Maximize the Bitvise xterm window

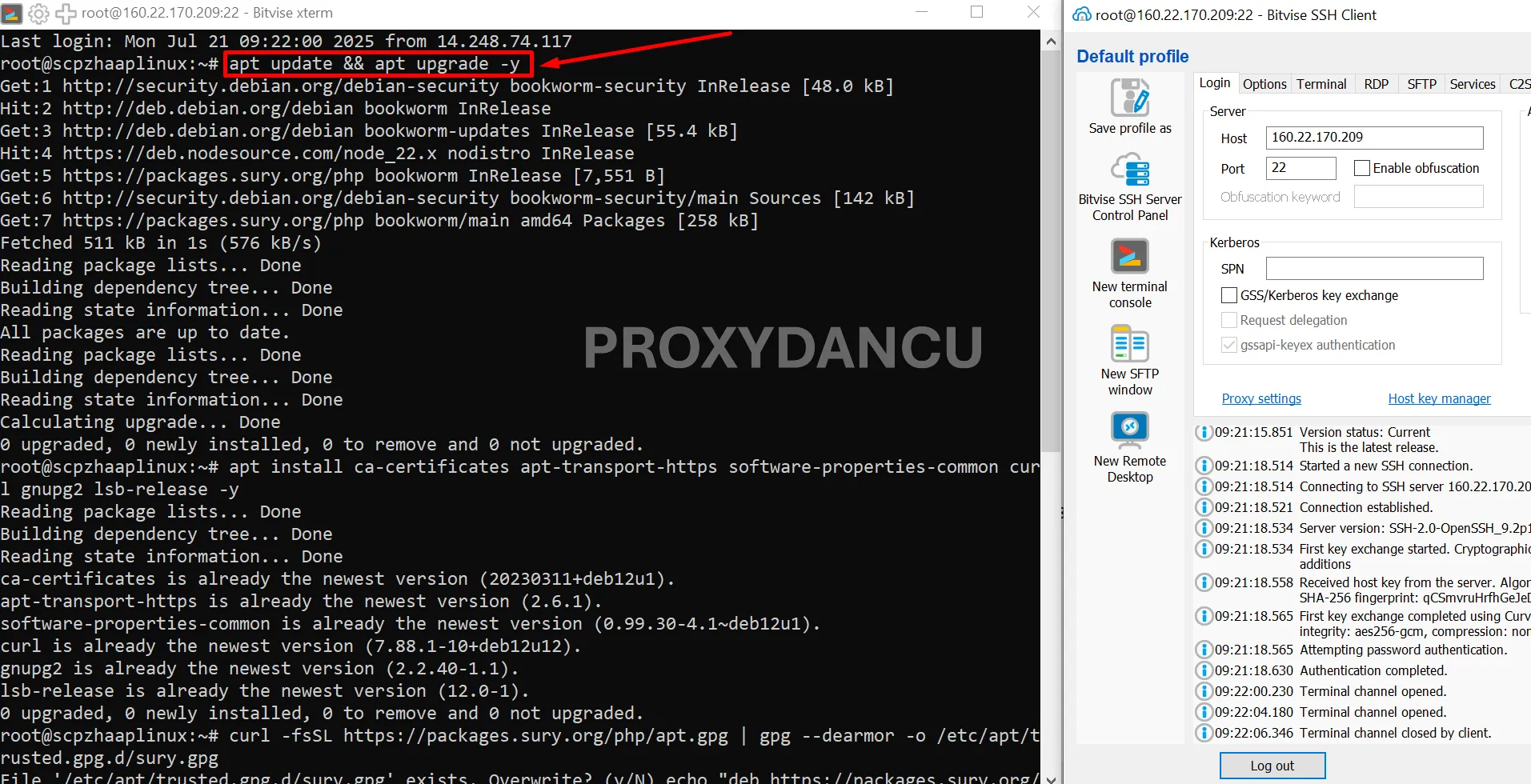click(976, 12)
